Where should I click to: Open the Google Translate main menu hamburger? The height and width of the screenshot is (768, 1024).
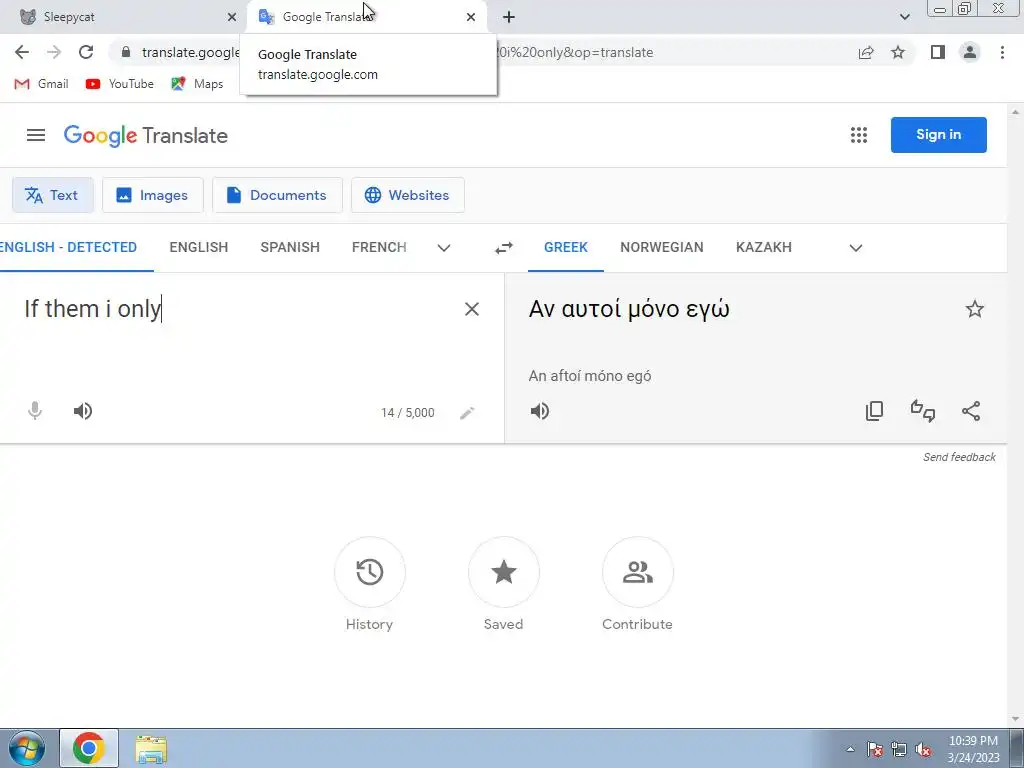[x=36, y=135]
